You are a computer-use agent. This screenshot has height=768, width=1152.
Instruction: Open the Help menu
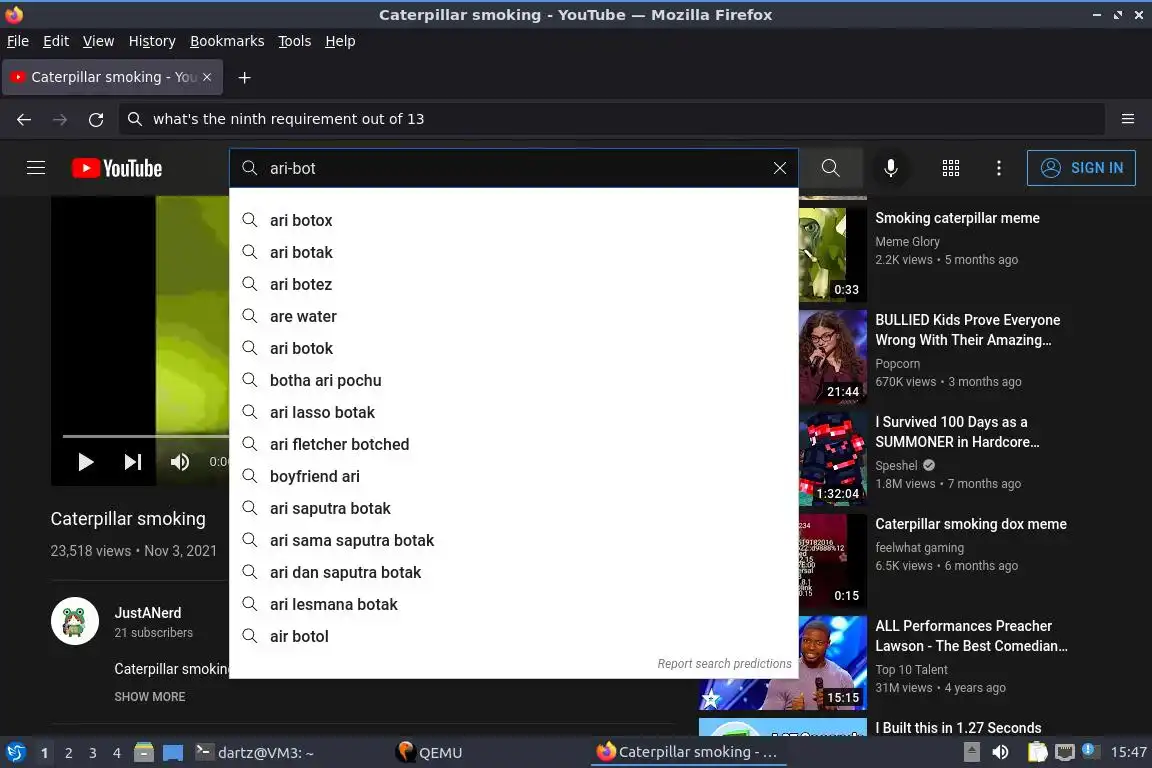(x=340, y=41)
